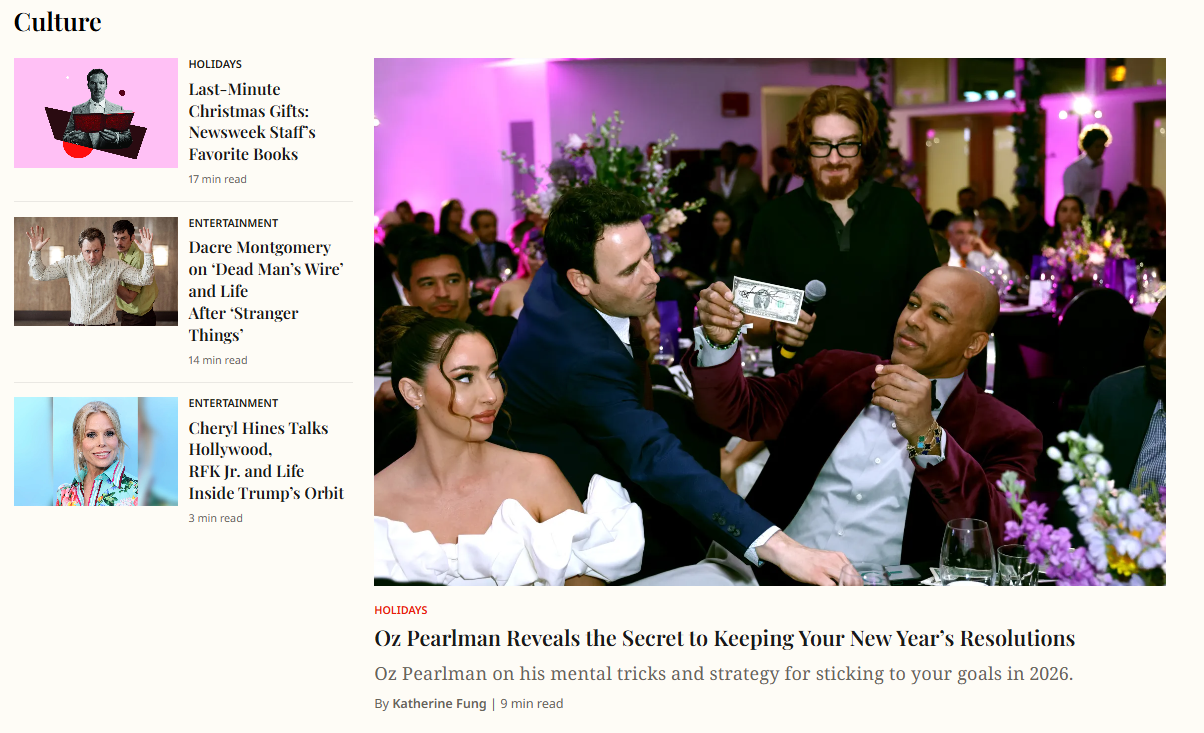The height and width of the screenshot is (733, 1204).
Task: Visit author Katherine Fung's page
Action: (439, 704)
